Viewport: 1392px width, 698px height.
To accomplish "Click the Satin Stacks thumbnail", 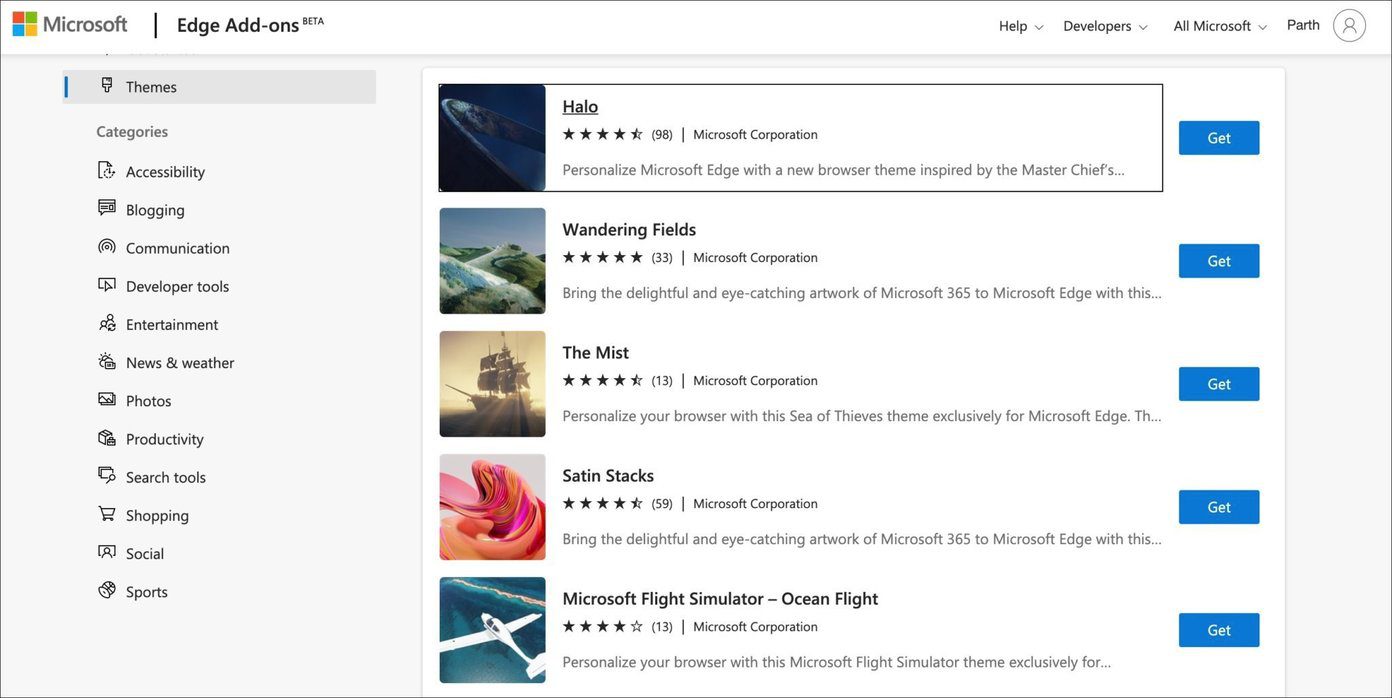I will point(493,507).
